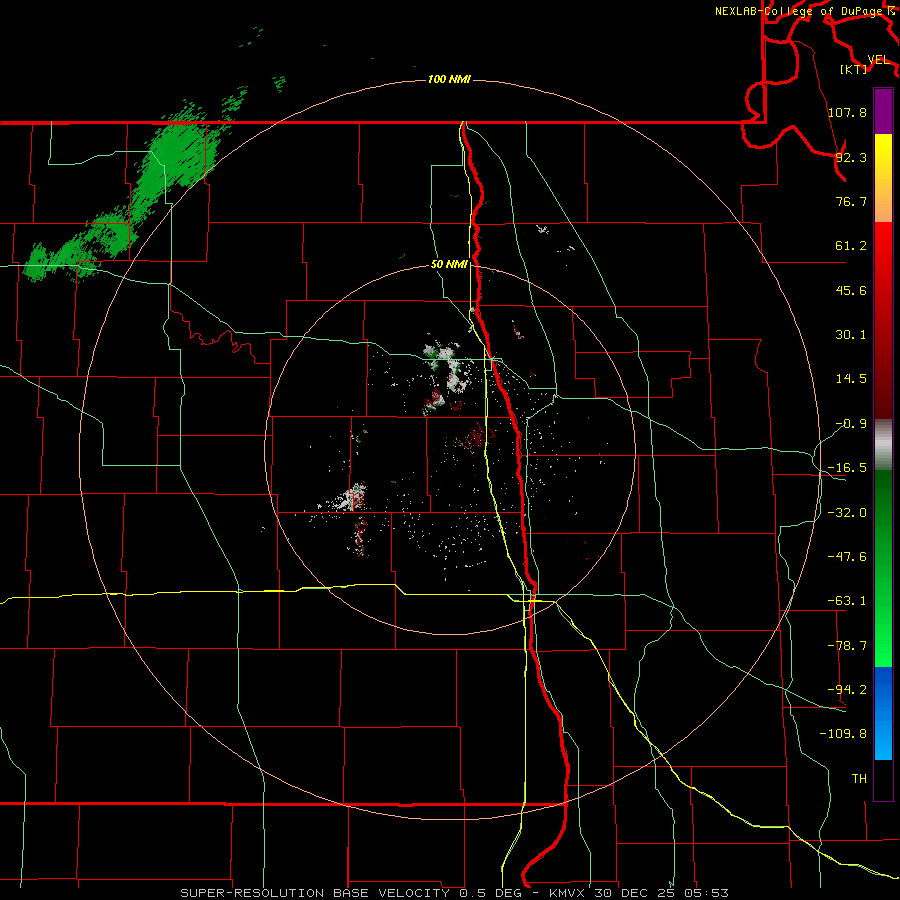
Task: Select the -78.7 scale value
Action: coord(847,646)
